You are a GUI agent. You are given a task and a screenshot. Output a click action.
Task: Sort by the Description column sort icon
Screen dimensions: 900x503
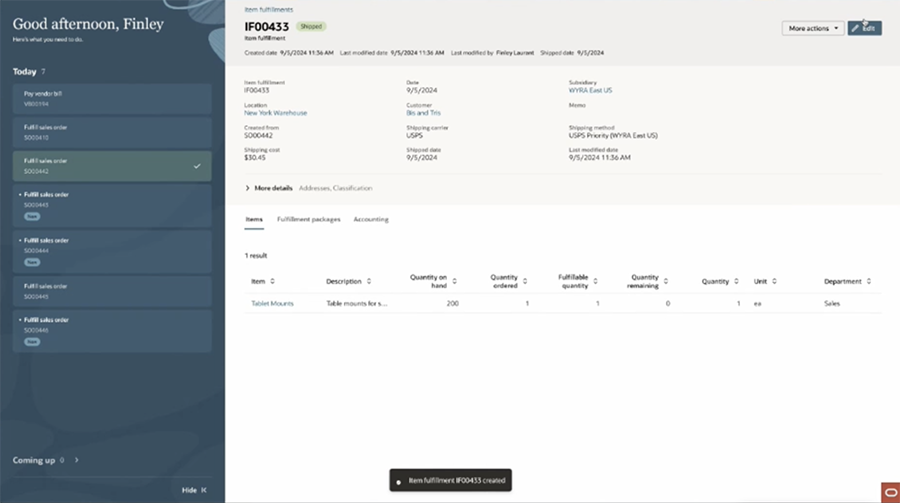(x=369, y=282)
